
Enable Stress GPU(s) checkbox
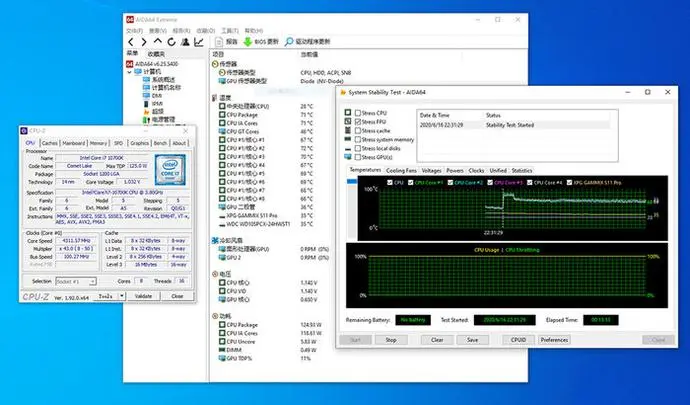click(358, 157)
